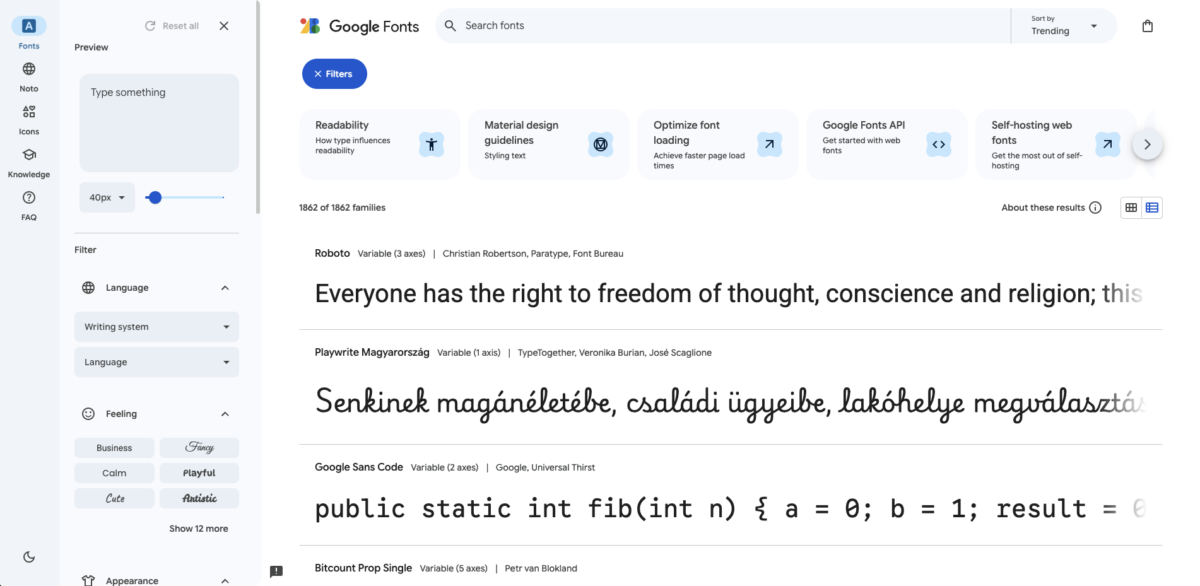Viewport: 1200px width, 586px height.
Task: Open the Knowledge section in the sidebar
Action: (x=29, y=162)
